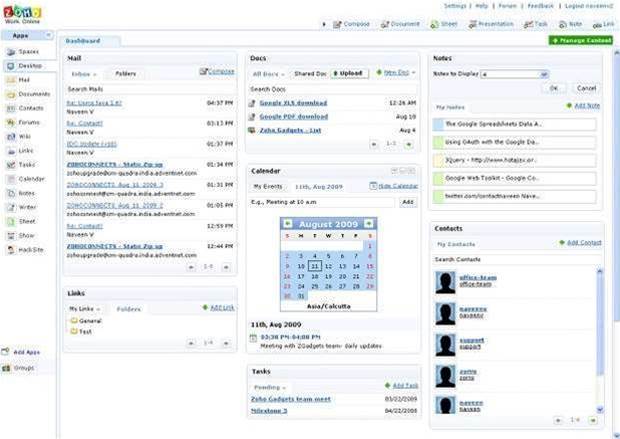
Task: Click Add Task link
Action: tap(402, 386)
